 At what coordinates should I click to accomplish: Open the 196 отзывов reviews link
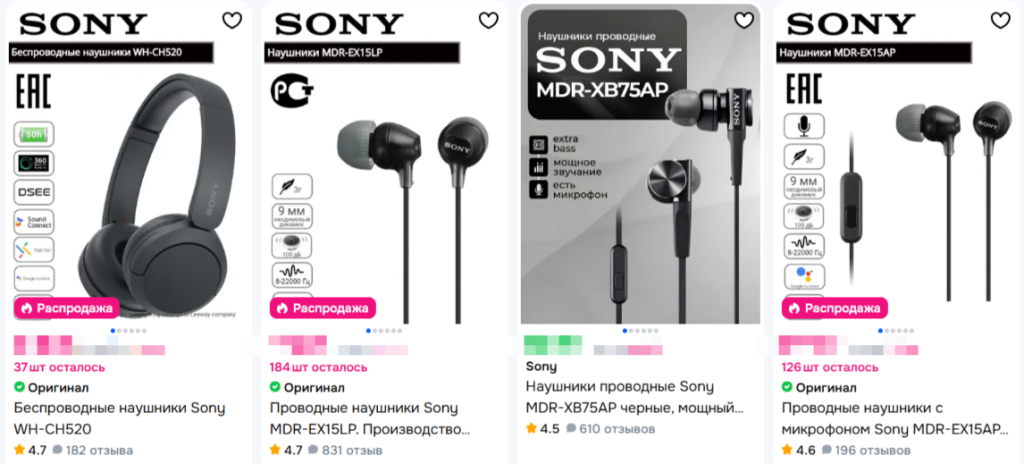click(866, 450)
